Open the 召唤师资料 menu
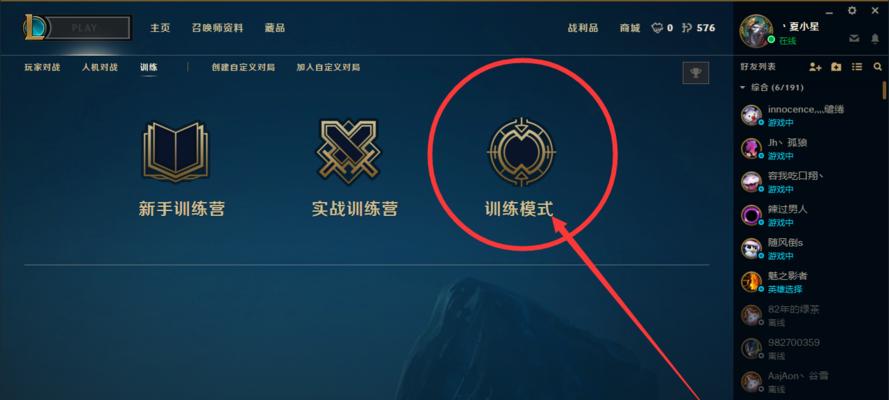Image resolution: width=889 pixels, height=400 pixels. 217,28
